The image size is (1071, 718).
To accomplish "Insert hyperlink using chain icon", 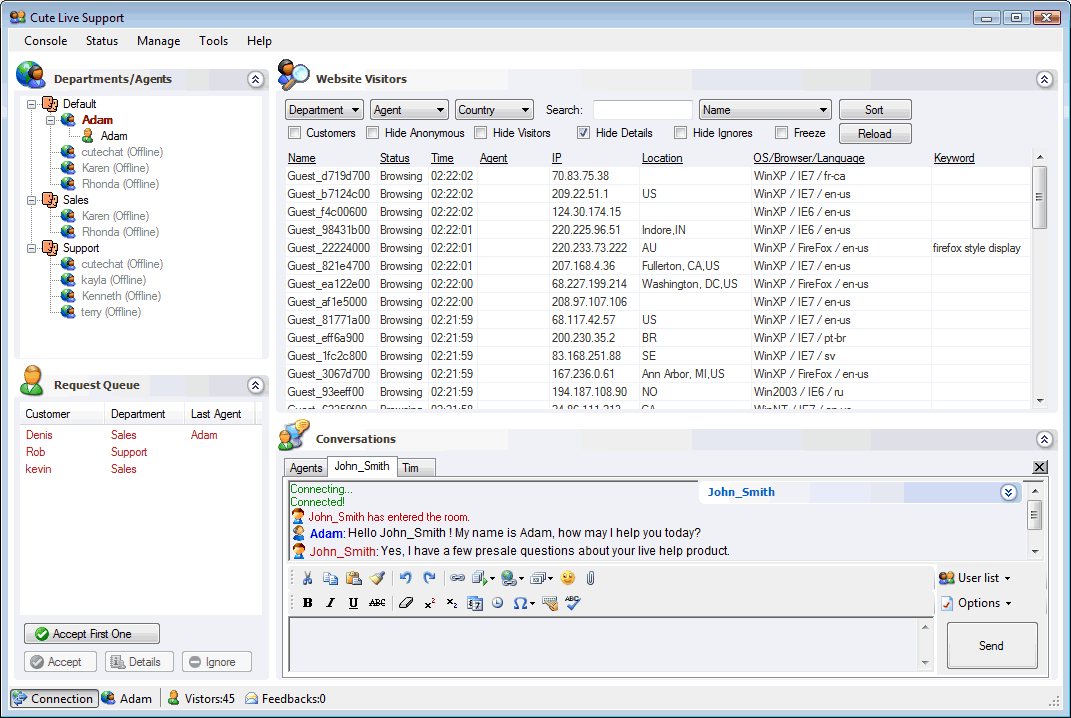I will point(457,578).
